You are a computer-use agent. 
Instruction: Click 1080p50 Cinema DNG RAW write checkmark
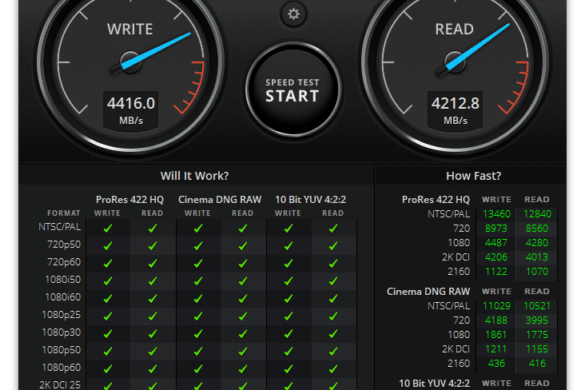tap(198, 351)
